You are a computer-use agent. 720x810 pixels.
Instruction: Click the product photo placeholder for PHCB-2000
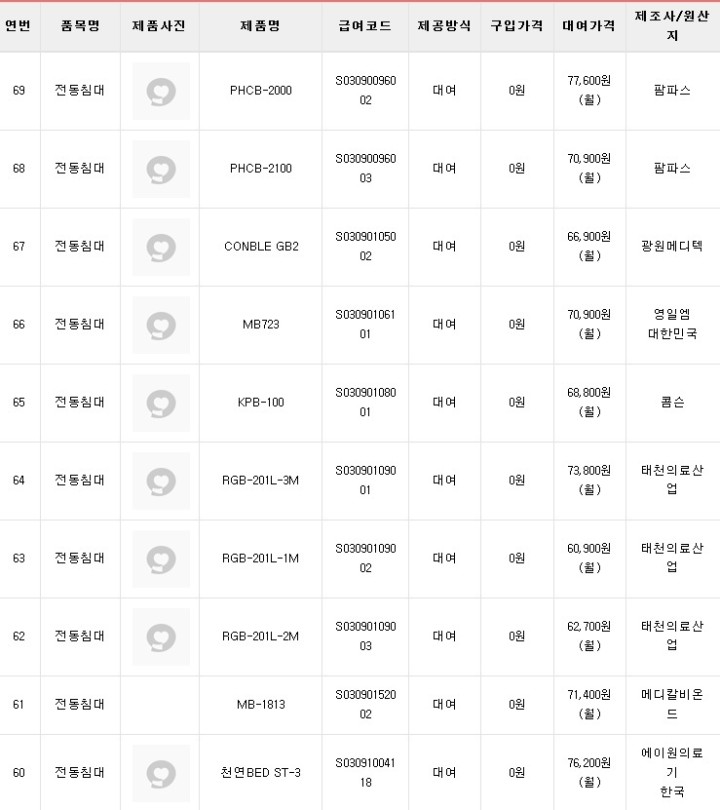pos(160,91)
